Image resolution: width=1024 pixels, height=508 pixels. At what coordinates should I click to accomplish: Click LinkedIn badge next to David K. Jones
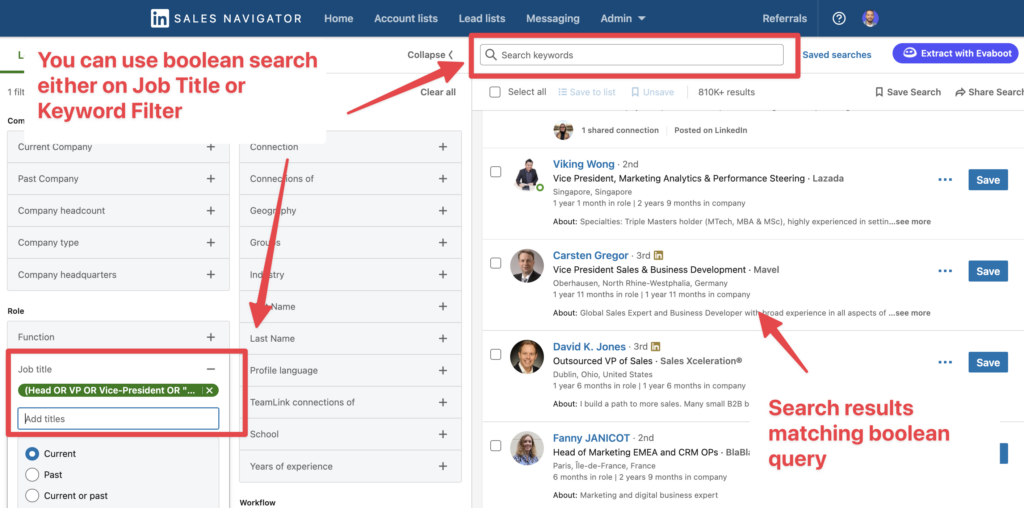click(656, 347)
